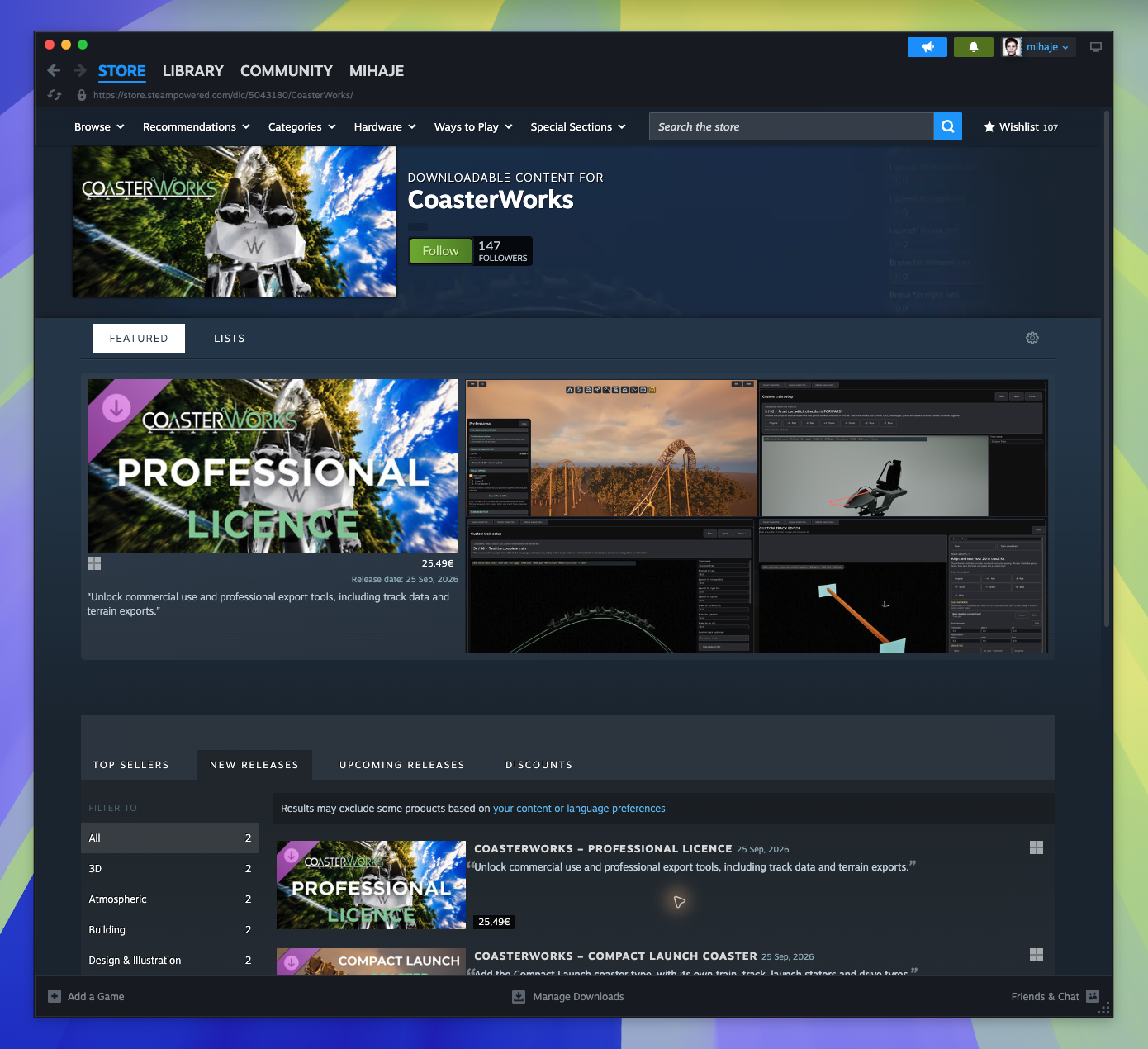Switch to Big Picture display mode
1148x1049 pixels.
(x=1096, y=47)
